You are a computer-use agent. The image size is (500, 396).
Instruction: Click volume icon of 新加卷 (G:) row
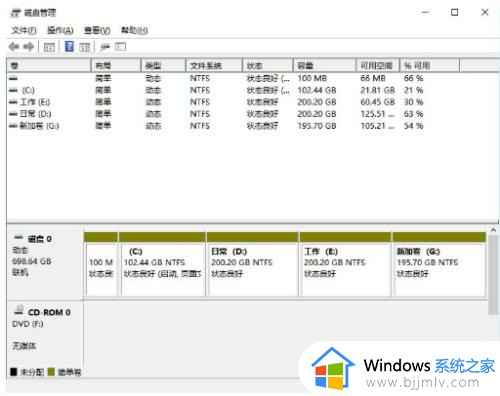(x=13, y=126)
